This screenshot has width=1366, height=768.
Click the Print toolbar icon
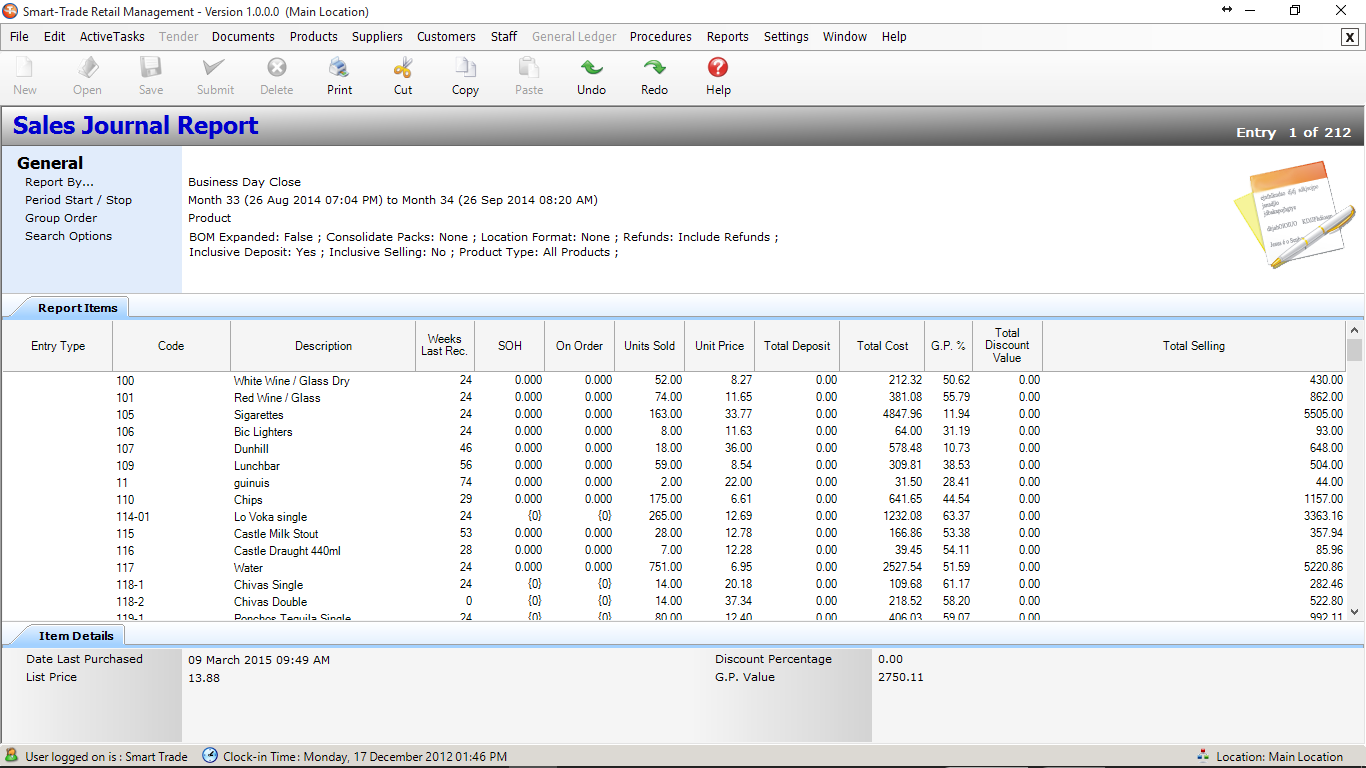339,69
